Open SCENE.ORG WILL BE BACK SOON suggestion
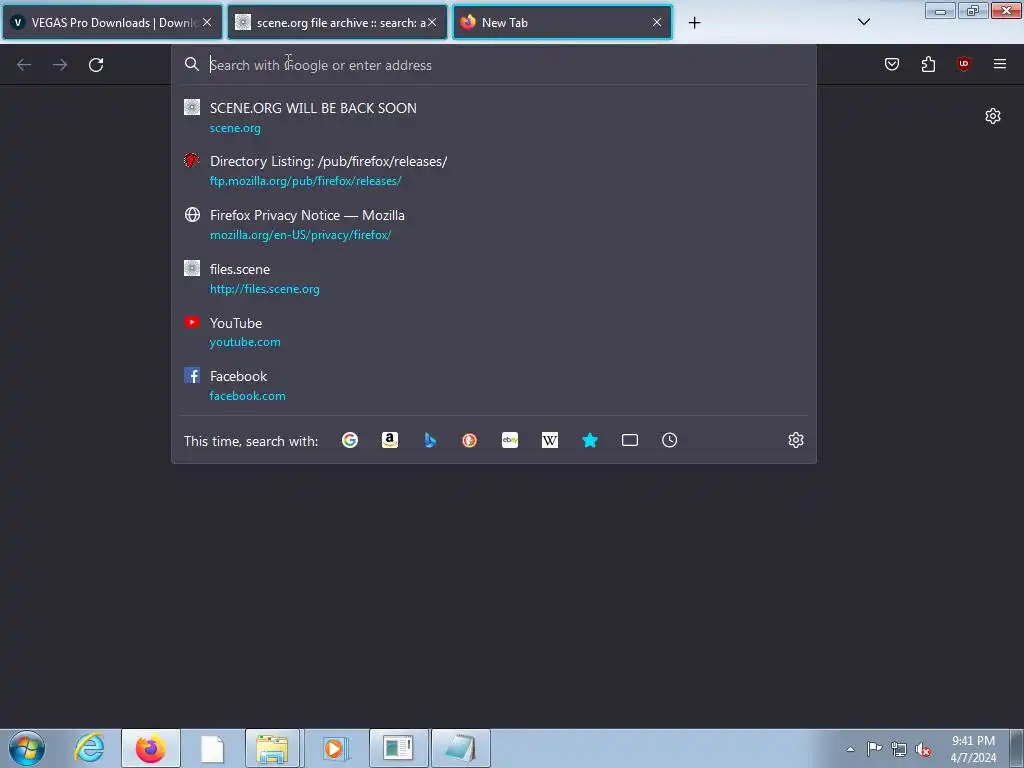Viewport: 1024px width, 768px height. coord(494,118)
